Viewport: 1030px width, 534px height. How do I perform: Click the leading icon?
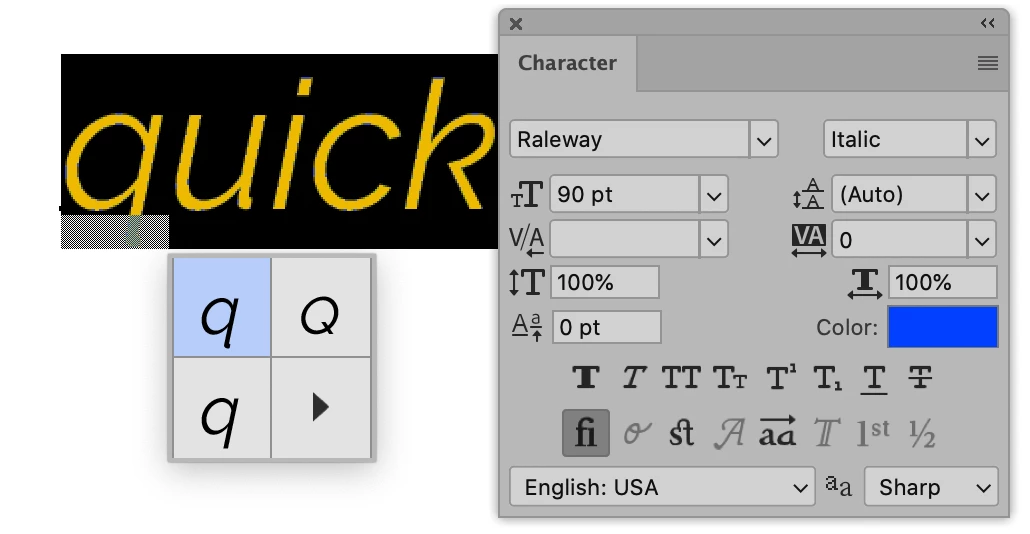(808, 194)
